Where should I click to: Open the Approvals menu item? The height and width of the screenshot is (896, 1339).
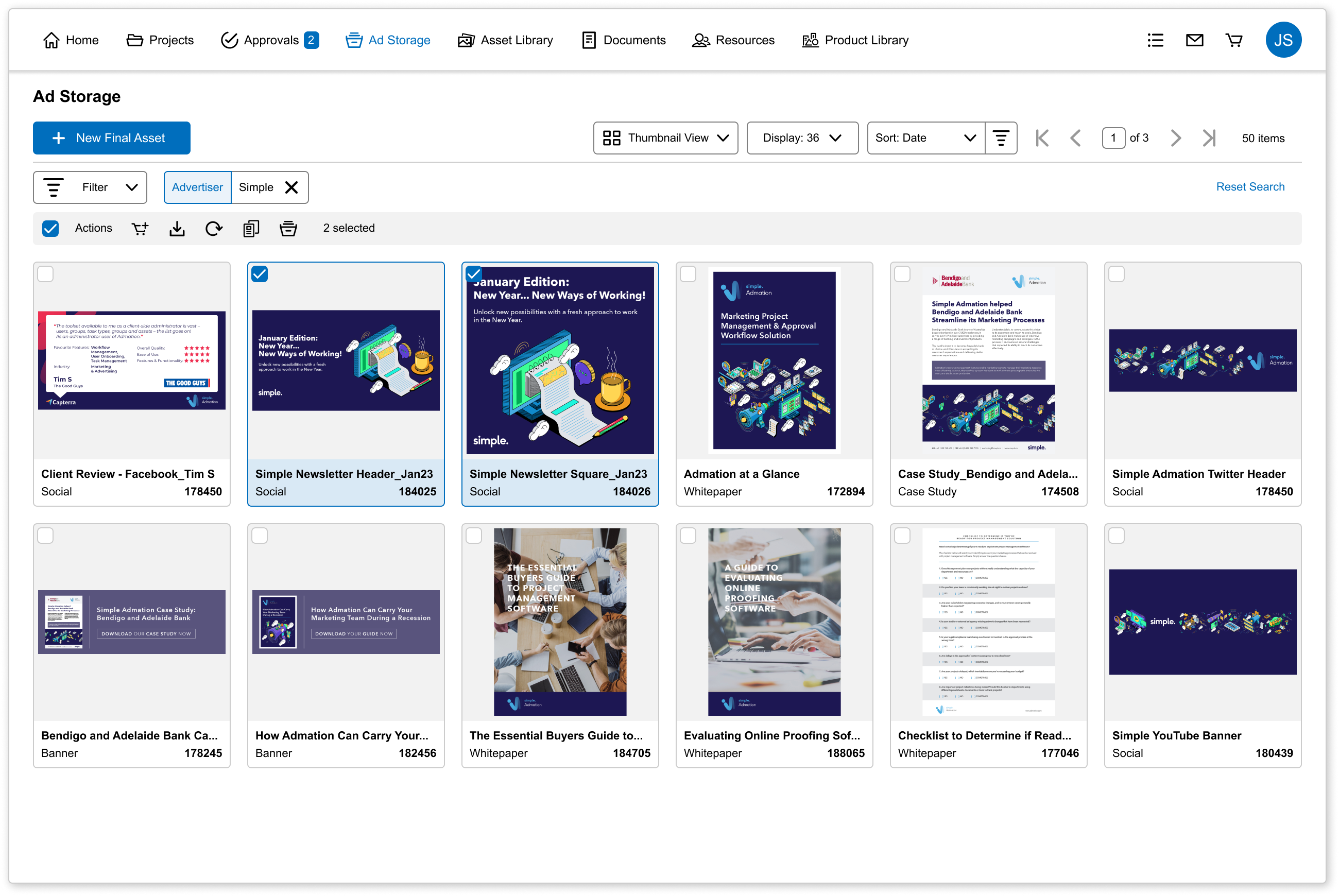[x=270, y=40]
